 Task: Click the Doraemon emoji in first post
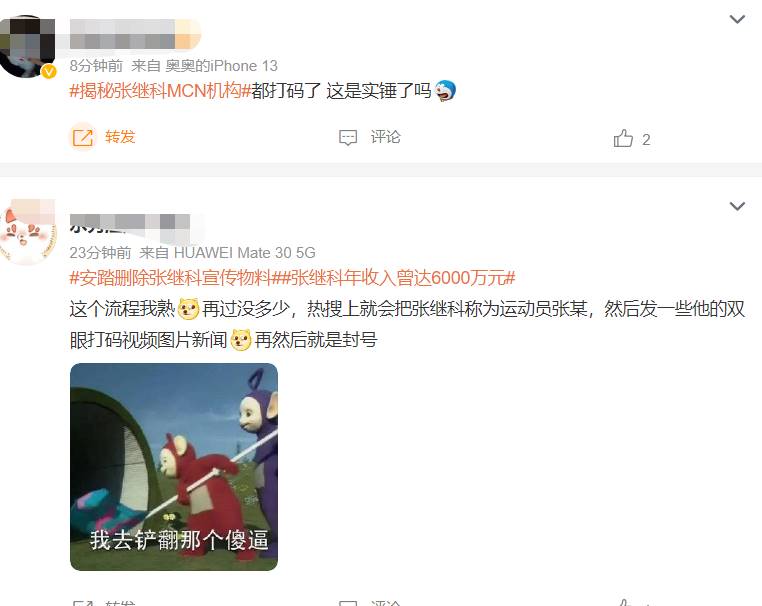[x=445, y=90]
